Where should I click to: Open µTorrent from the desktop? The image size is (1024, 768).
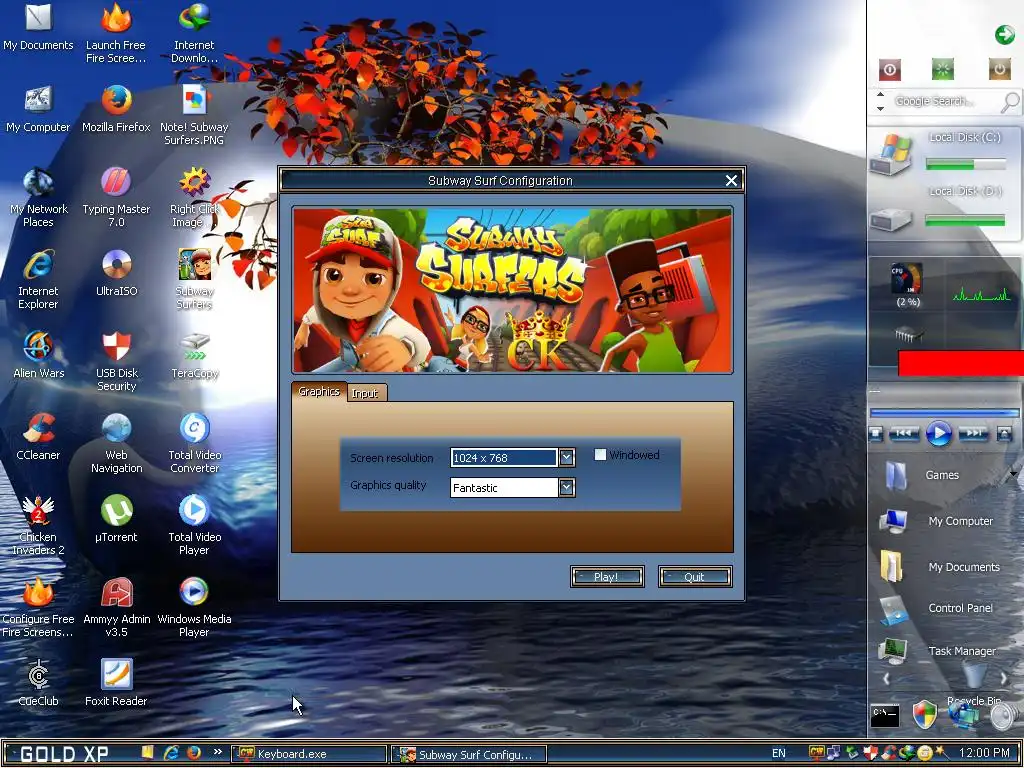[116, 519]
